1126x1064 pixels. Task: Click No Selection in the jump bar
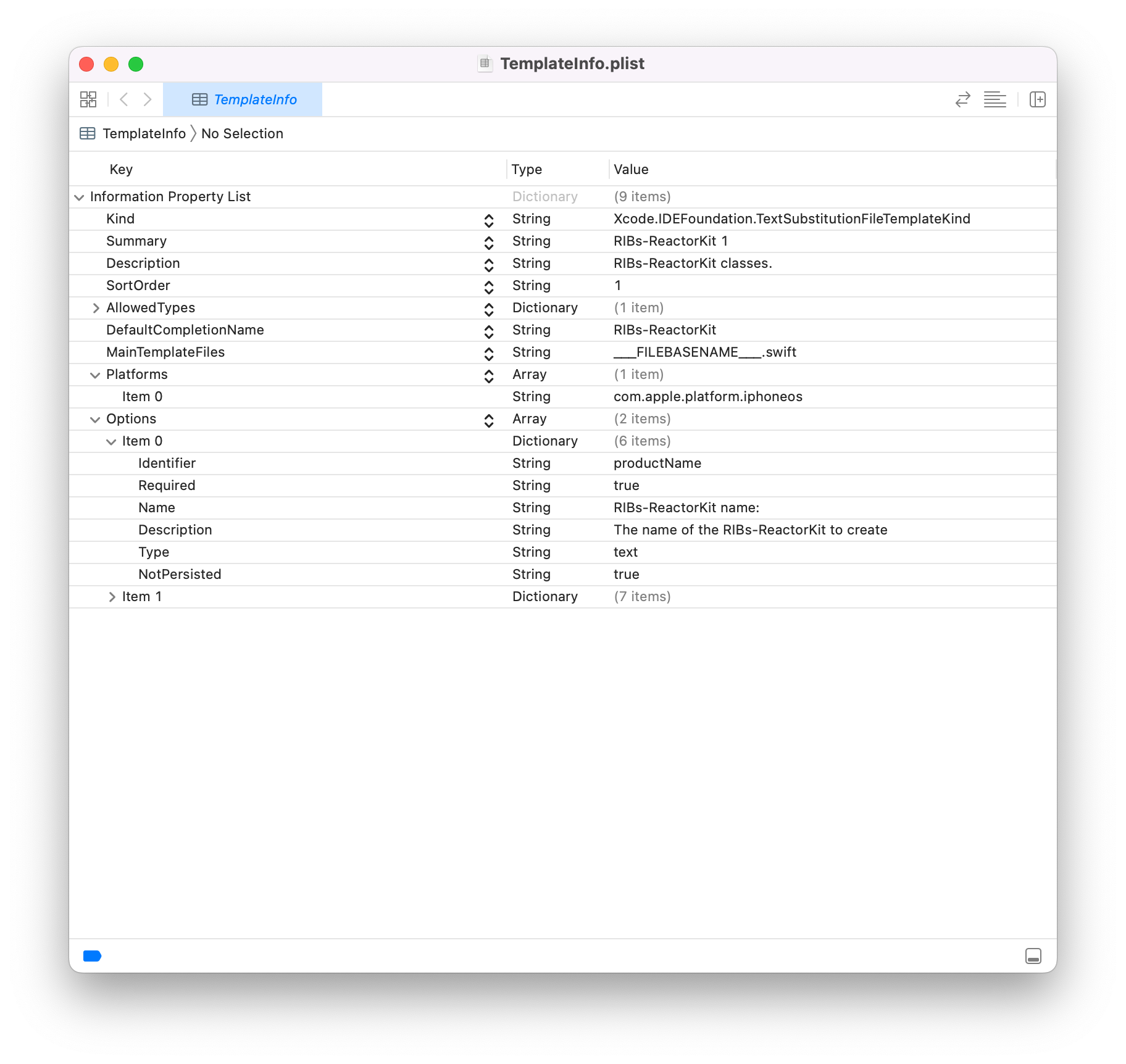point(242,133)
